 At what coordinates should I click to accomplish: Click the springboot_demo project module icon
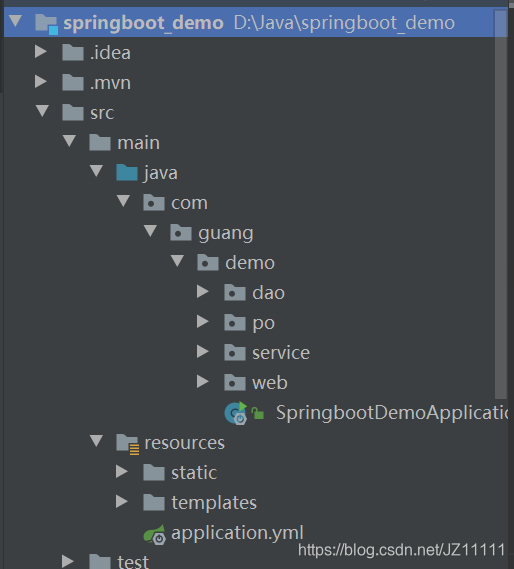46,23
